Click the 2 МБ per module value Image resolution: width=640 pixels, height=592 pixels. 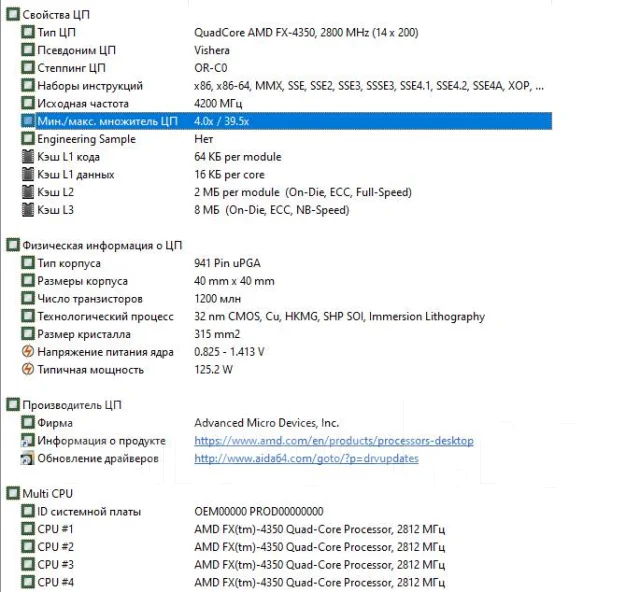click(x=303, y=192)
